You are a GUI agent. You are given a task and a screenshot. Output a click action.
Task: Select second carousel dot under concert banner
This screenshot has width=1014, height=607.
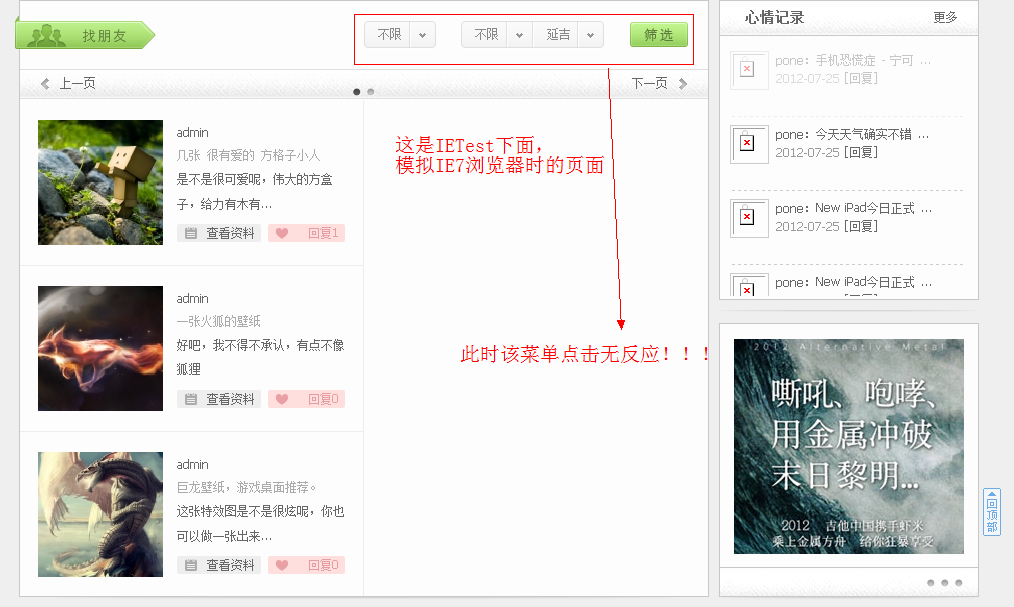point(945,583)
